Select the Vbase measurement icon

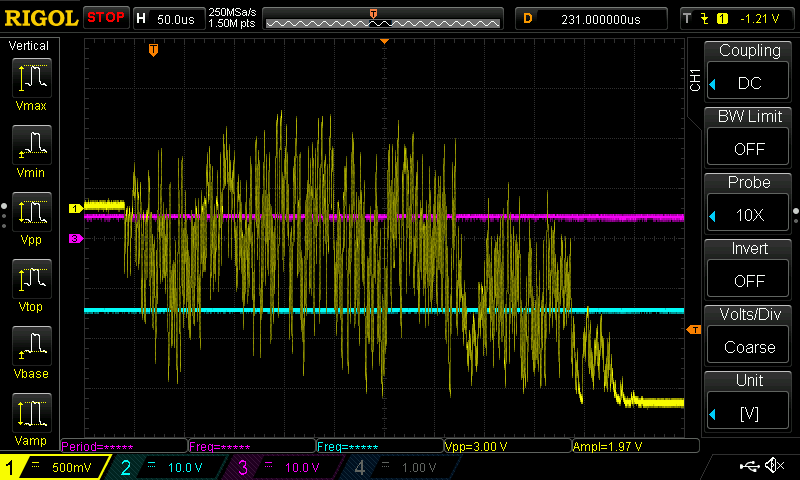pyautogui.click(x=32, y=345)
